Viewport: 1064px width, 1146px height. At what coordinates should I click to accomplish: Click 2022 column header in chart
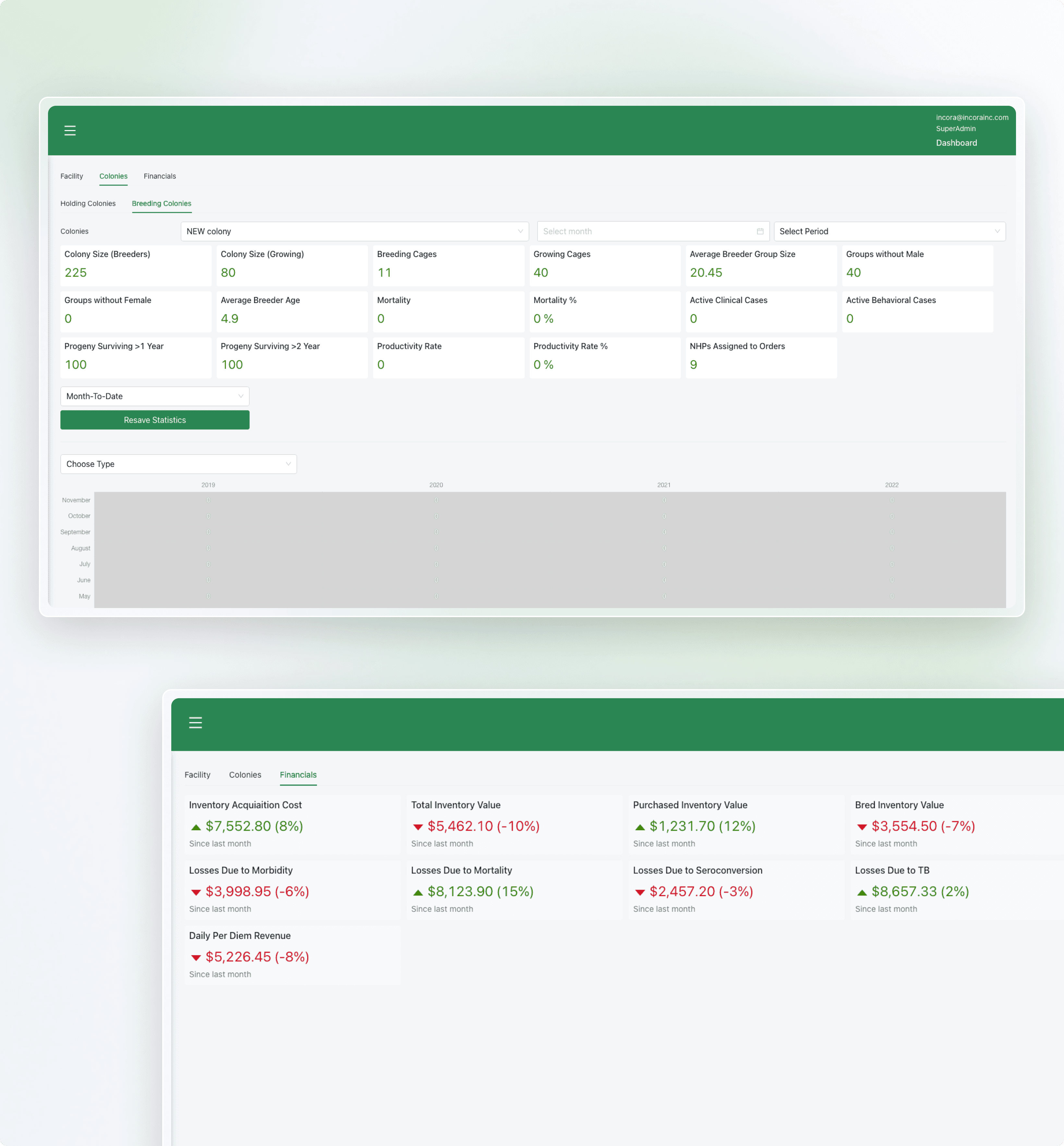click(x=891, y=485)
